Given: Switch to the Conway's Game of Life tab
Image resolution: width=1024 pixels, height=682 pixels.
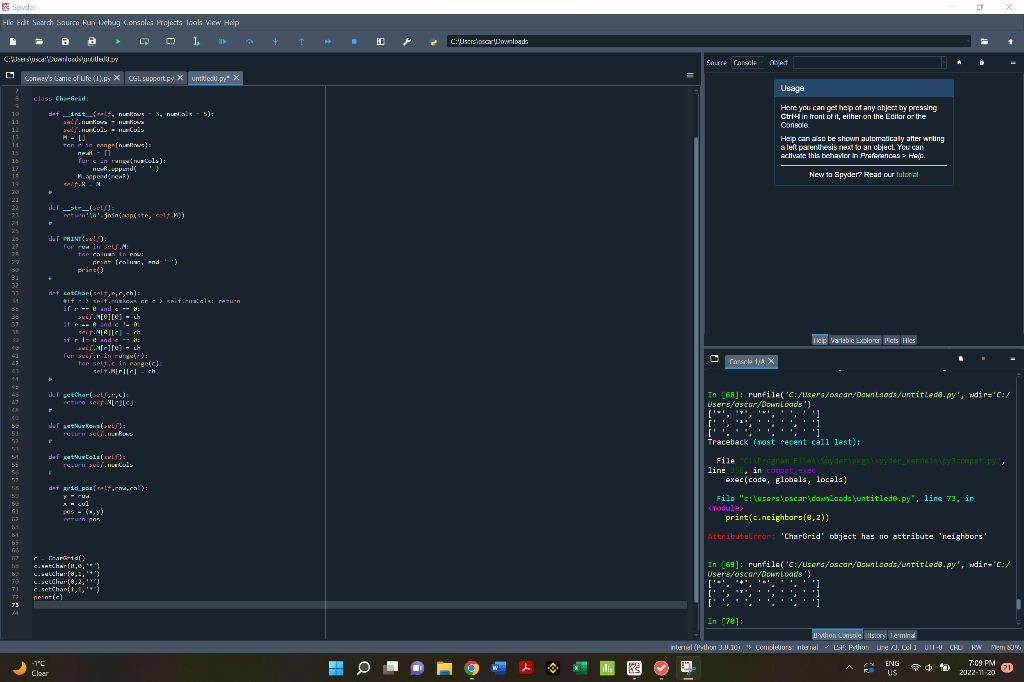Looking at the screenshot, I should point(67,78).
